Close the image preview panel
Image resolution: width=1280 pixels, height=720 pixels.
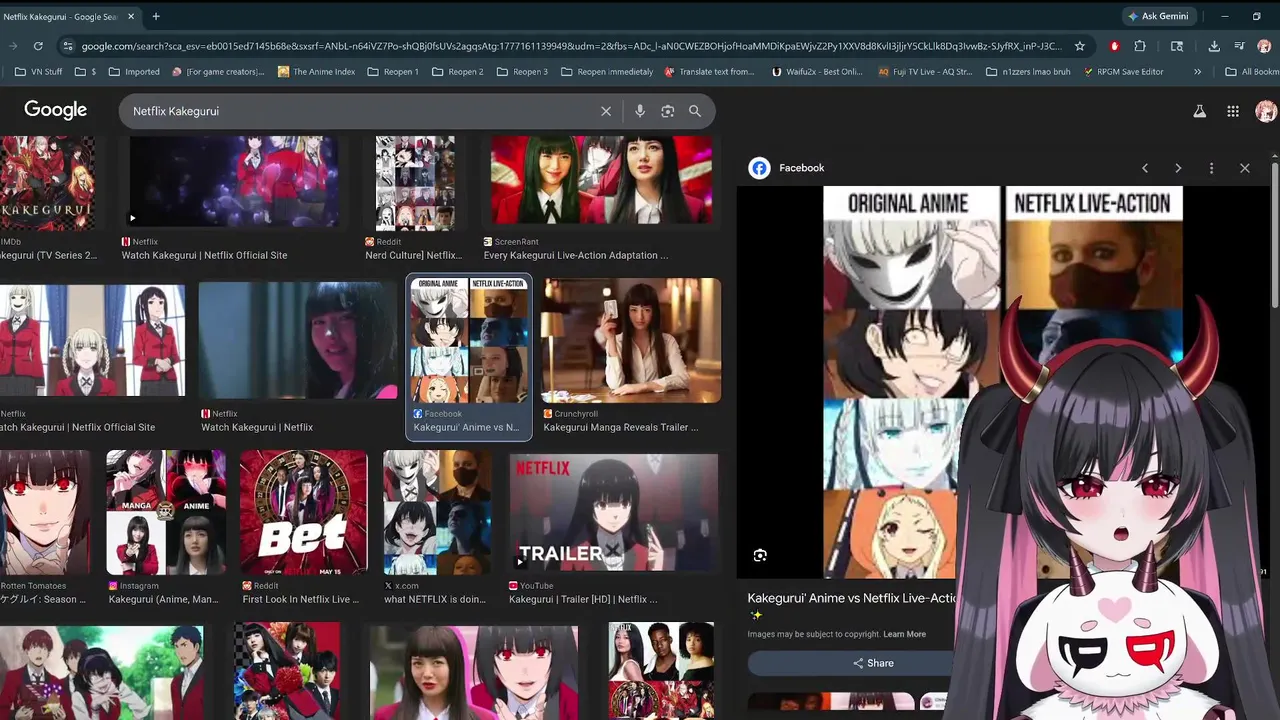(1245, 168)
